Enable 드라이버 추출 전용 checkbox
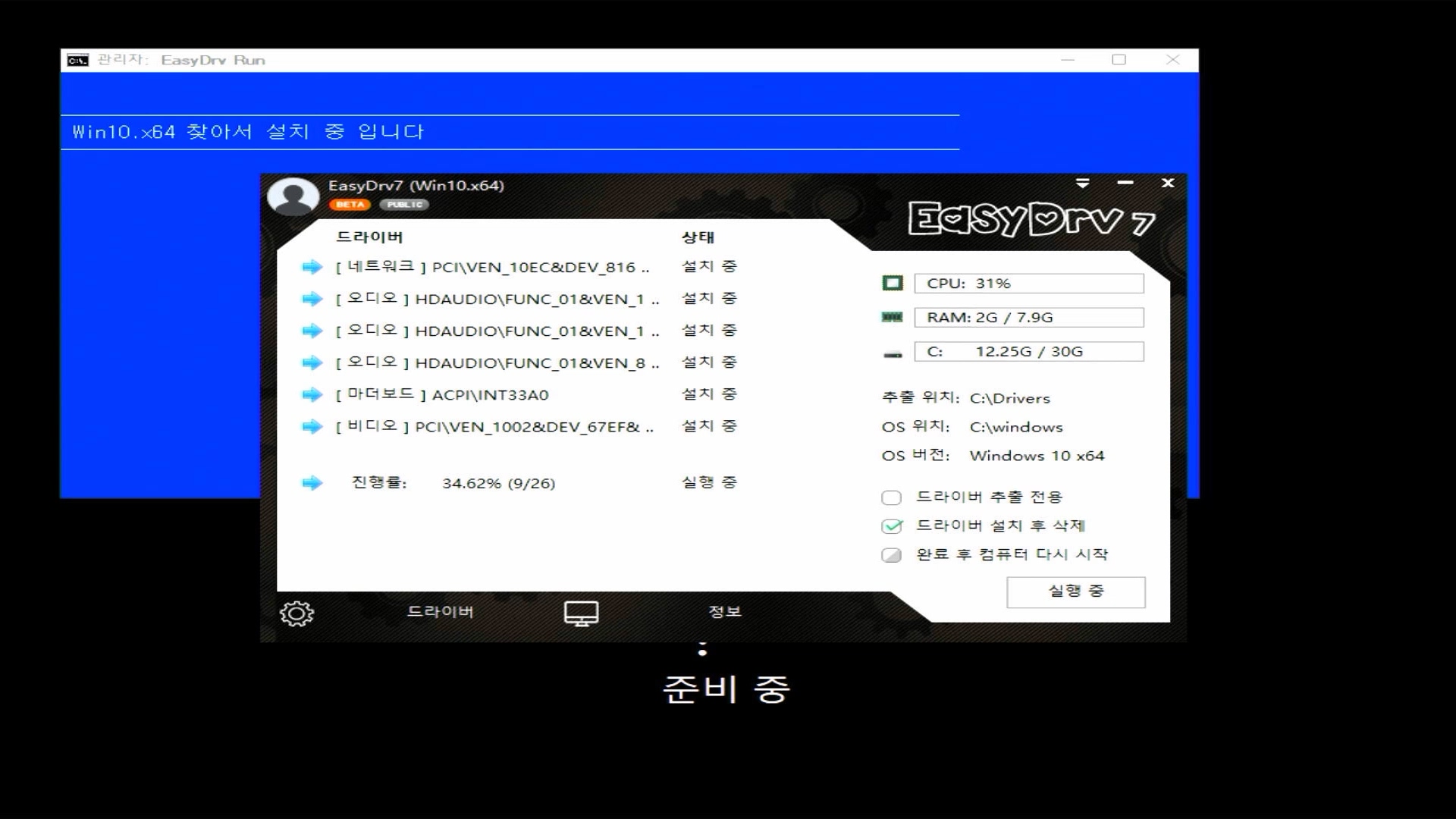The image size is (1456, 819). pyautogui.click(x=892, y=497)
